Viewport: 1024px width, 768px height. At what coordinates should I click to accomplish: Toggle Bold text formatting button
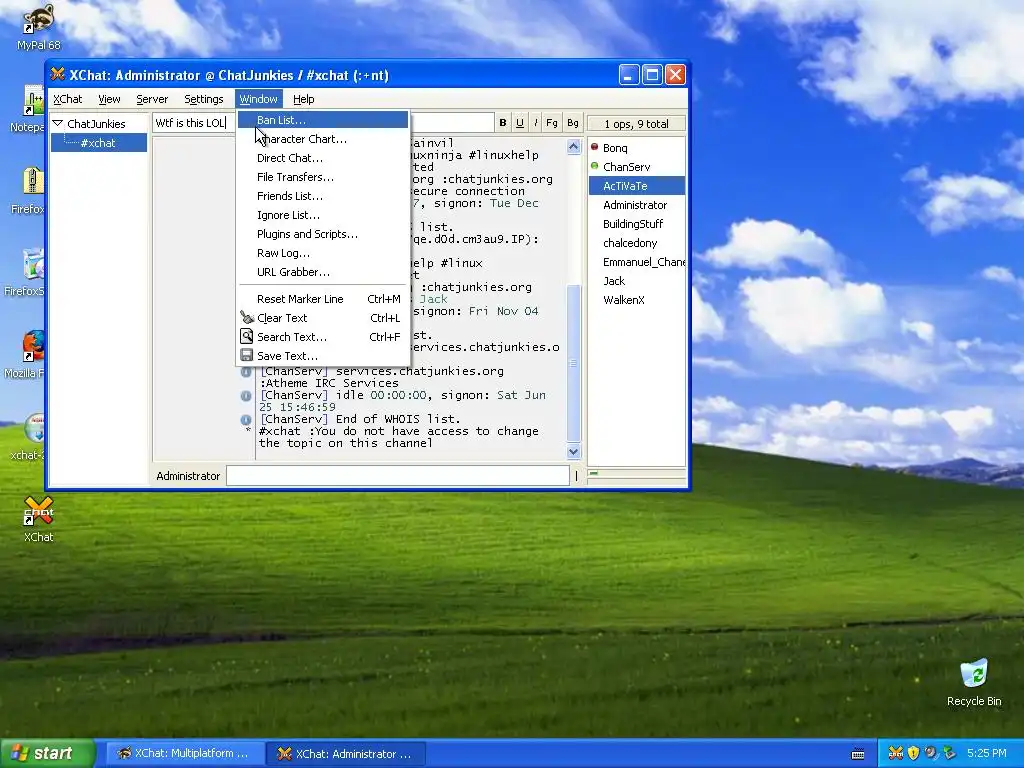click(x=503, y=123)
